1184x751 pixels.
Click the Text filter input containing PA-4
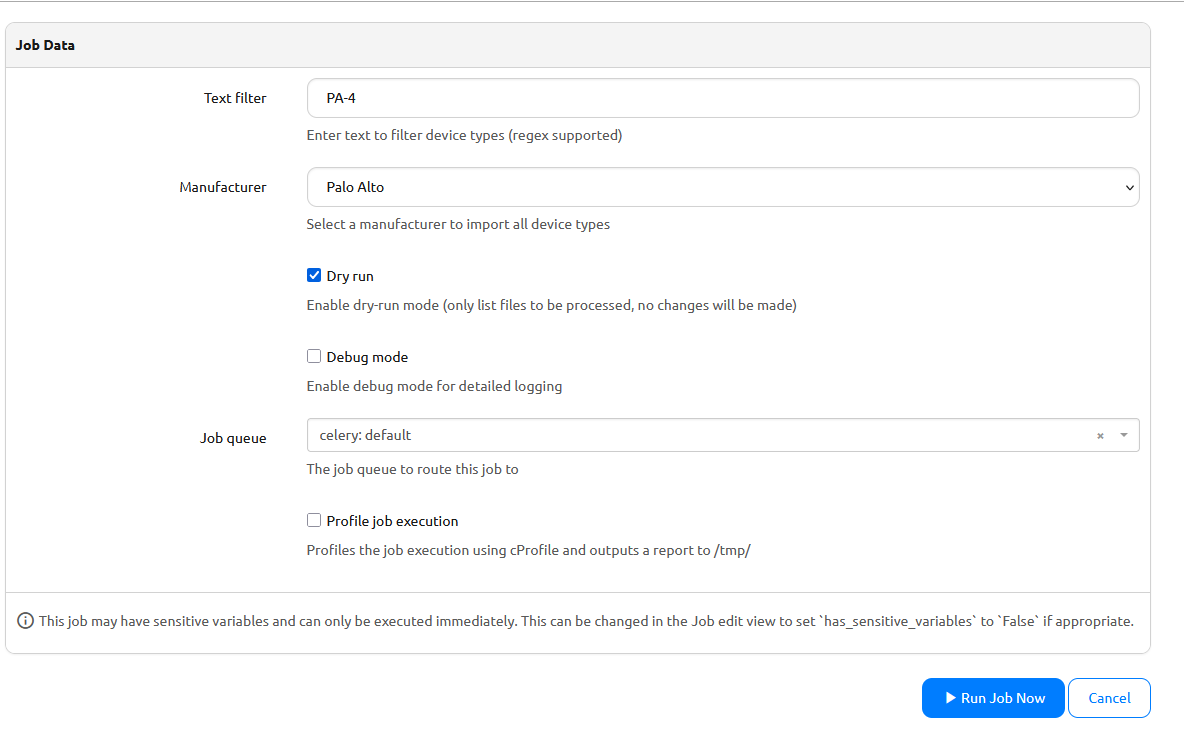[722, 98]
